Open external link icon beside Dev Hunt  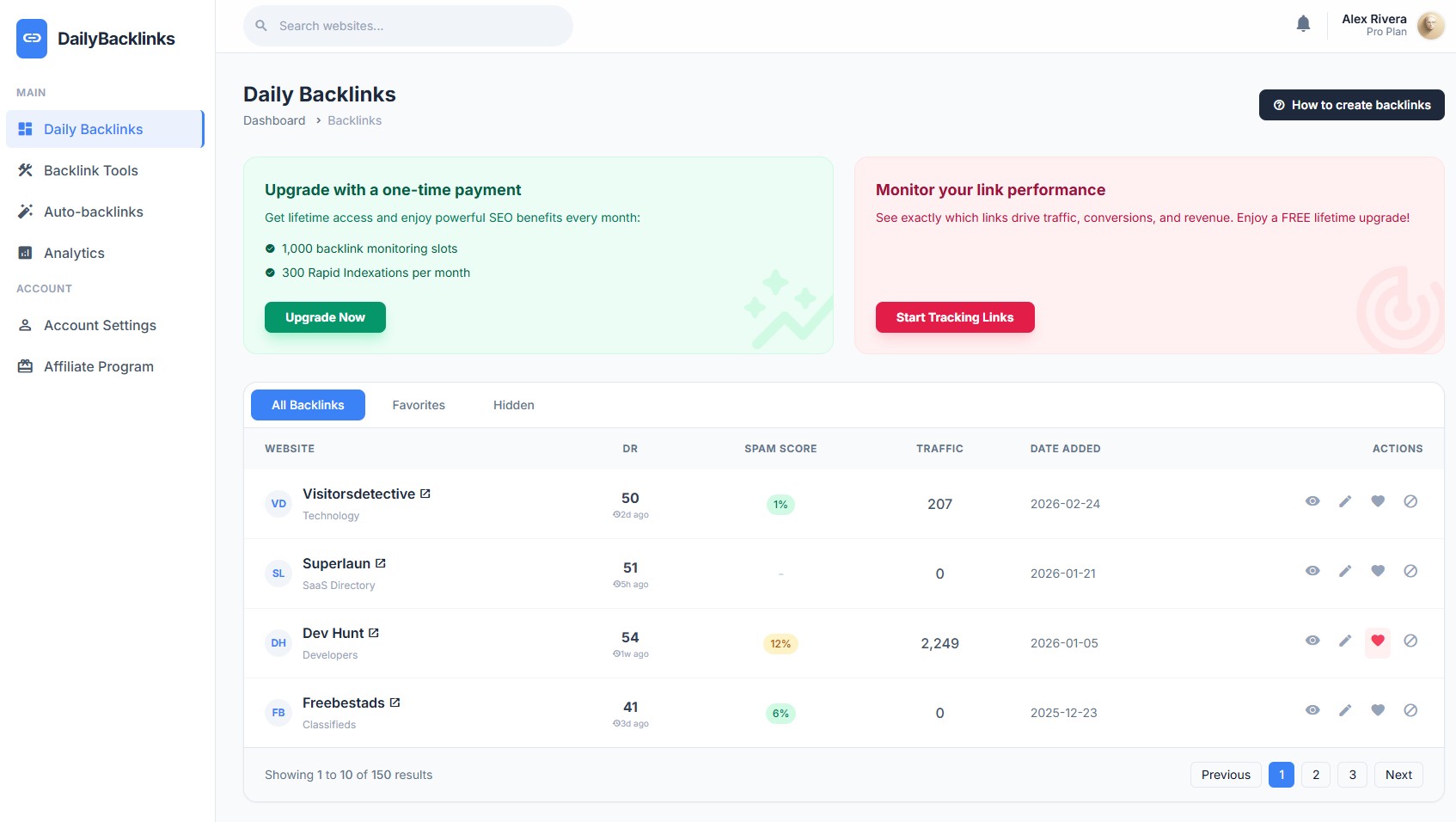(x=374, y=633)
